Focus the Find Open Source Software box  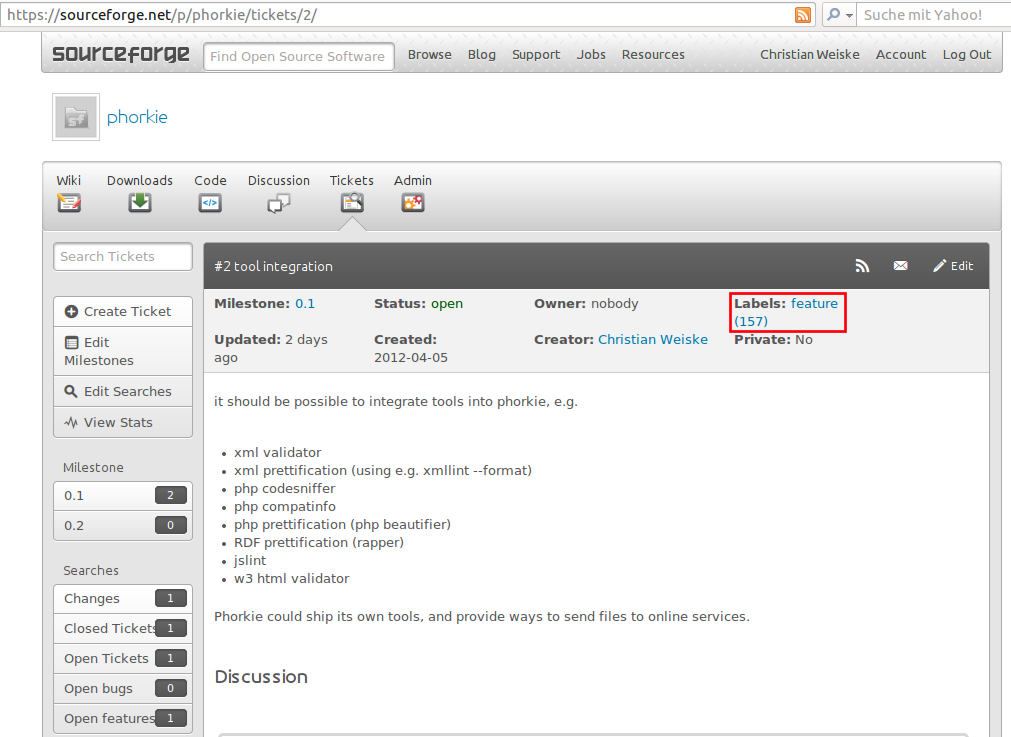pos(298,56)
